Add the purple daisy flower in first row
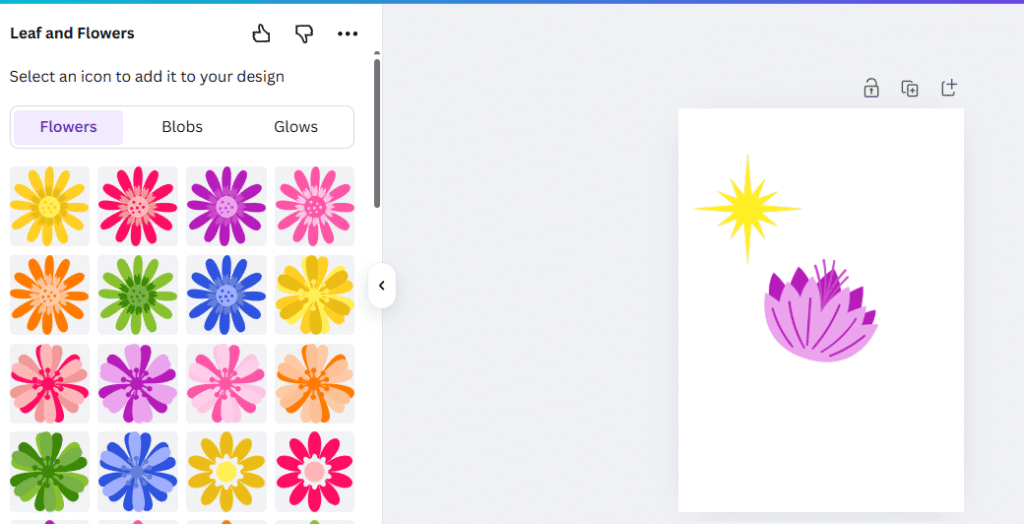This screenshot has width=1024, height=524. (226, 206)
